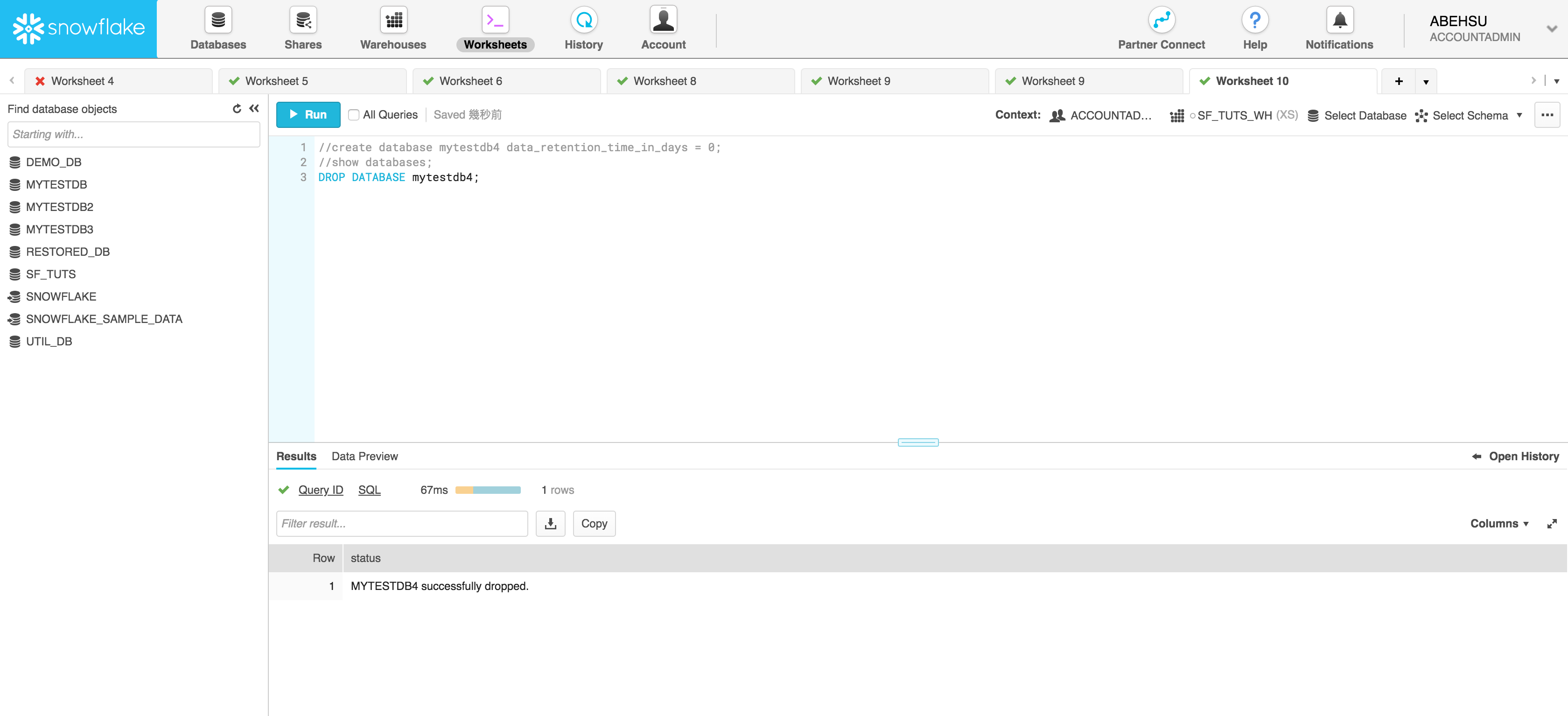Viewport: 1568px width, 716px height.
Task: Refresh the database objects list
Action: (x=237, y=108)
